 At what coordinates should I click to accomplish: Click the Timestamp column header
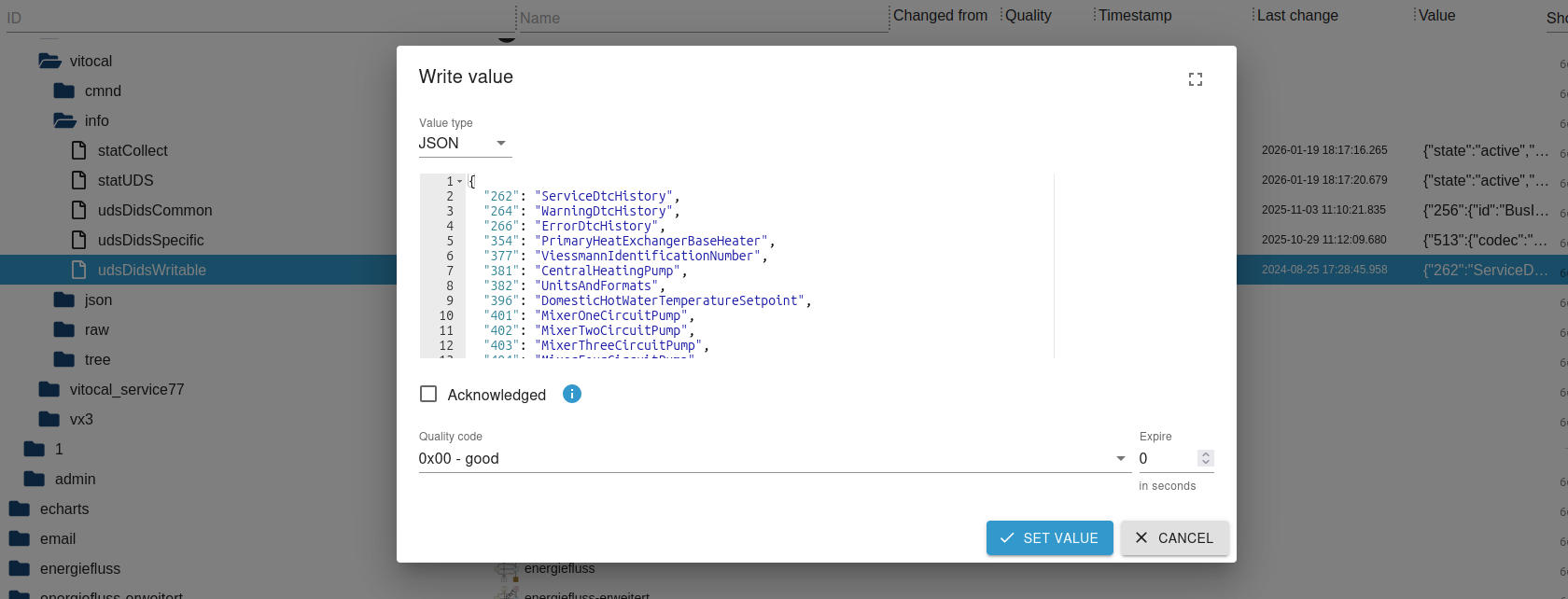pos(1135,15)
